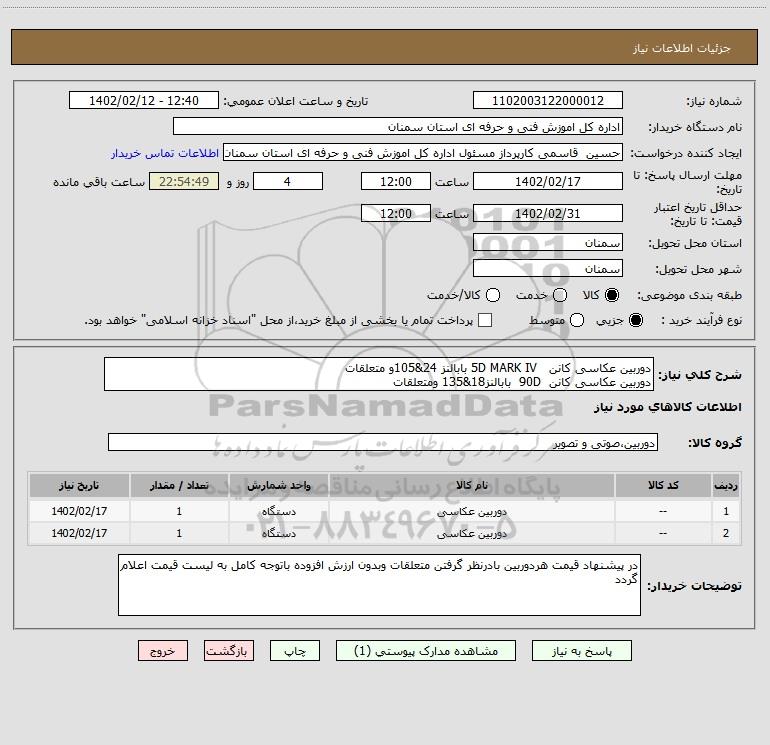Click the announcement date field 1402/02/12 - 12:40
The image size is (770, 745).
pos(144,100)
